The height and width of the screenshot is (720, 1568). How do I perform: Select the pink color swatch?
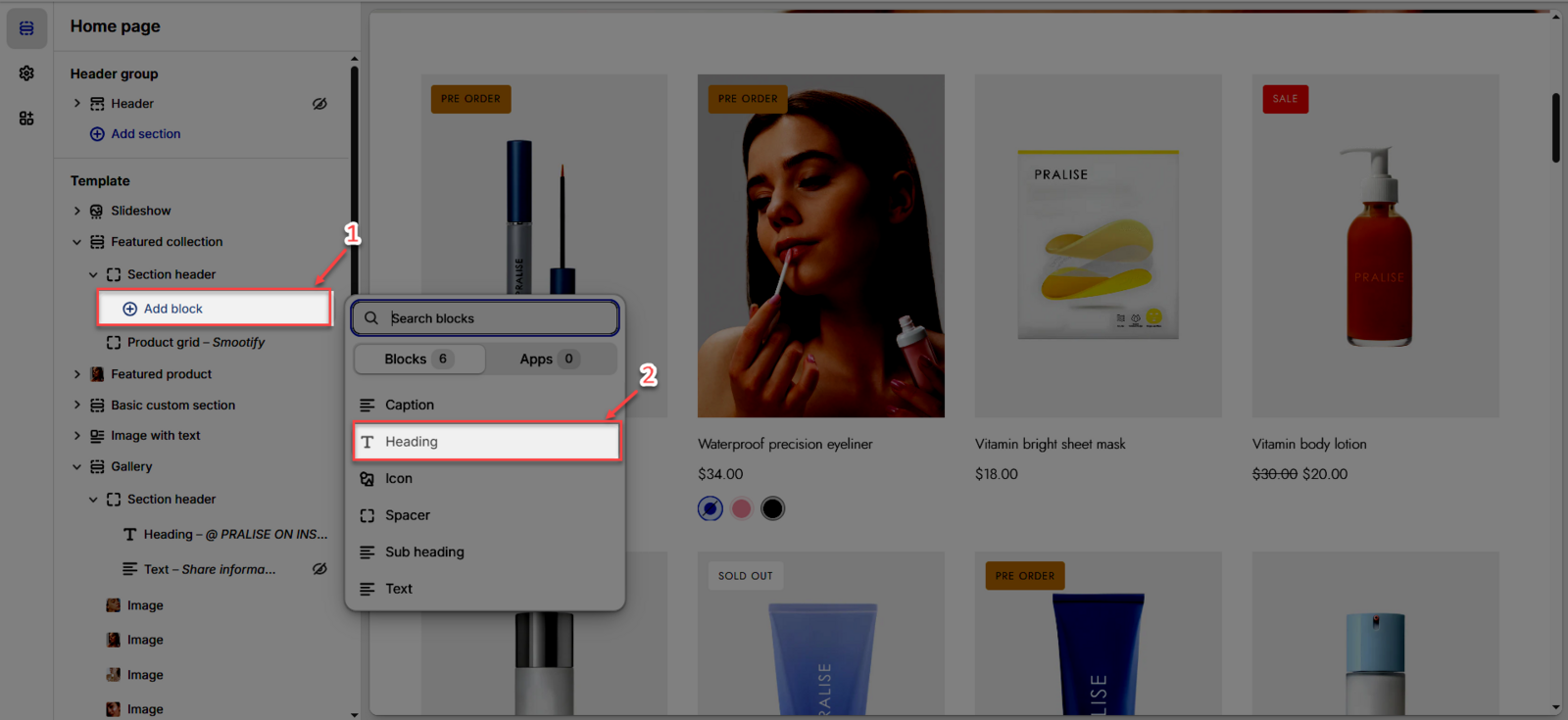(x=742, y=508)
